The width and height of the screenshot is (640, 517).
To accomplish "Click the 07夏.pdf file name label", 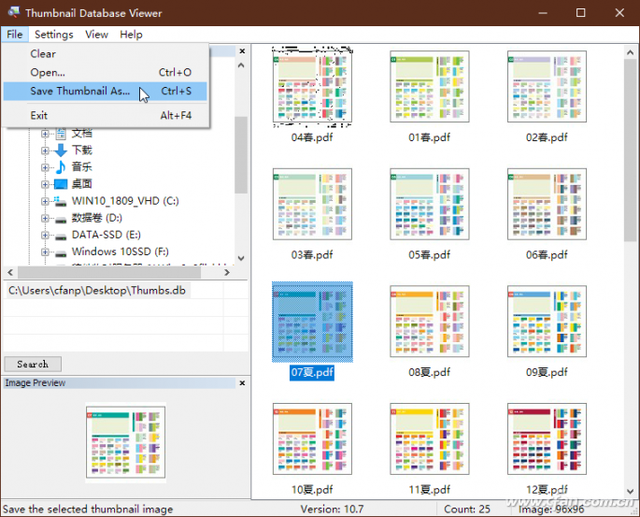I will tap(312, 373).
